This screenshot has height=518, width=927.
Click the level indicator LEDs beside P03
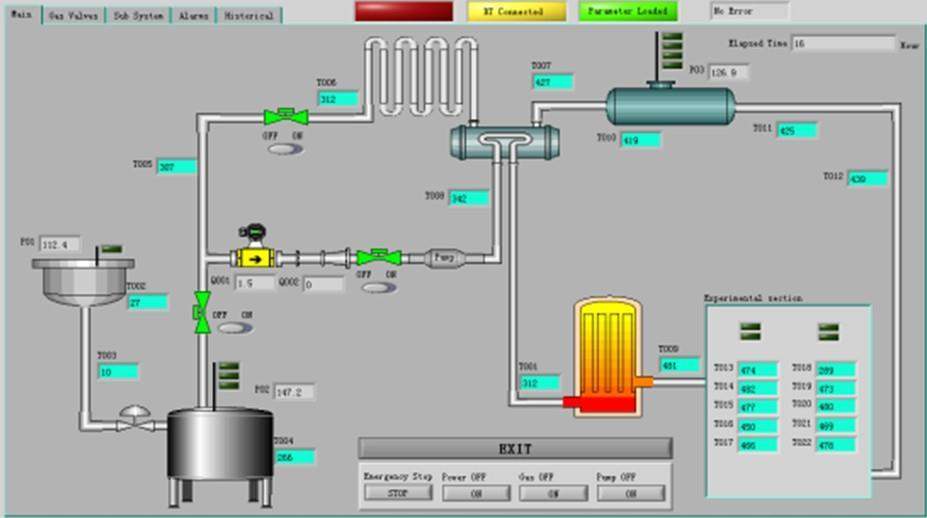pyautogui.click(x=672, y=50)
